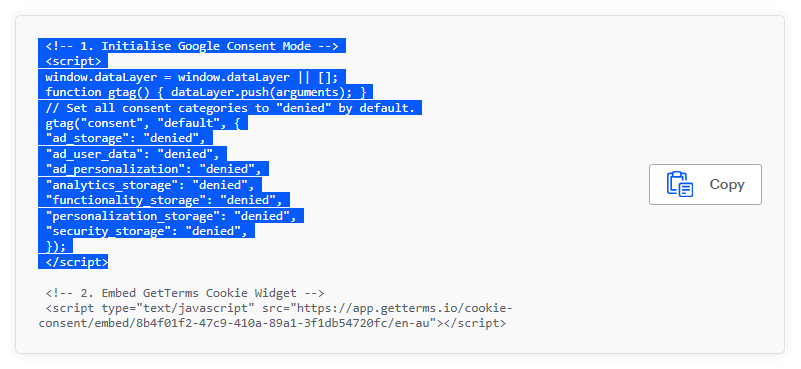Click the highlighted closing </script> tag
801x369 pixels.
77,262
